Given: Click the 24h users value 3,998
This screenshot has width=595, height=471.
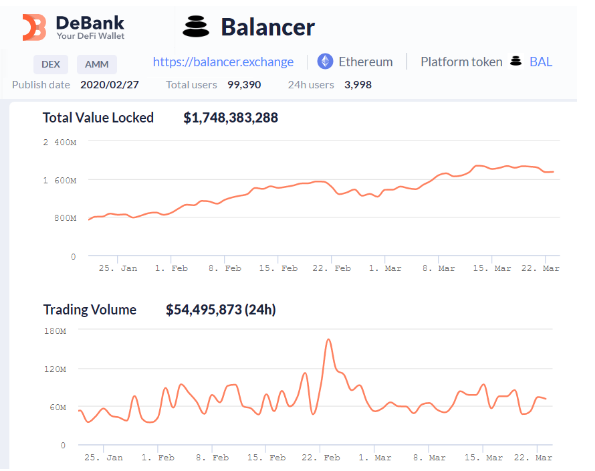Looking at the screenshot, I should pyautogui.click(x=358, y=85).
